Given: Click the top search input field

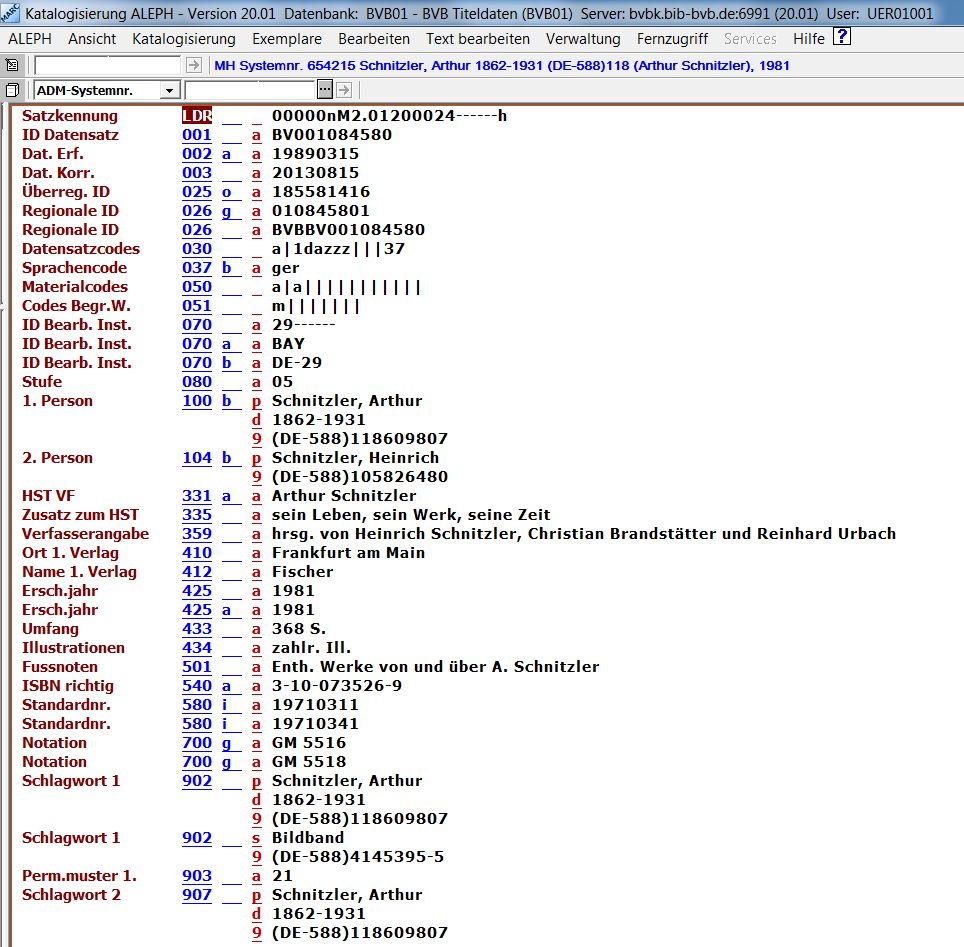Looking at the screenshot, I should point(108,65).
